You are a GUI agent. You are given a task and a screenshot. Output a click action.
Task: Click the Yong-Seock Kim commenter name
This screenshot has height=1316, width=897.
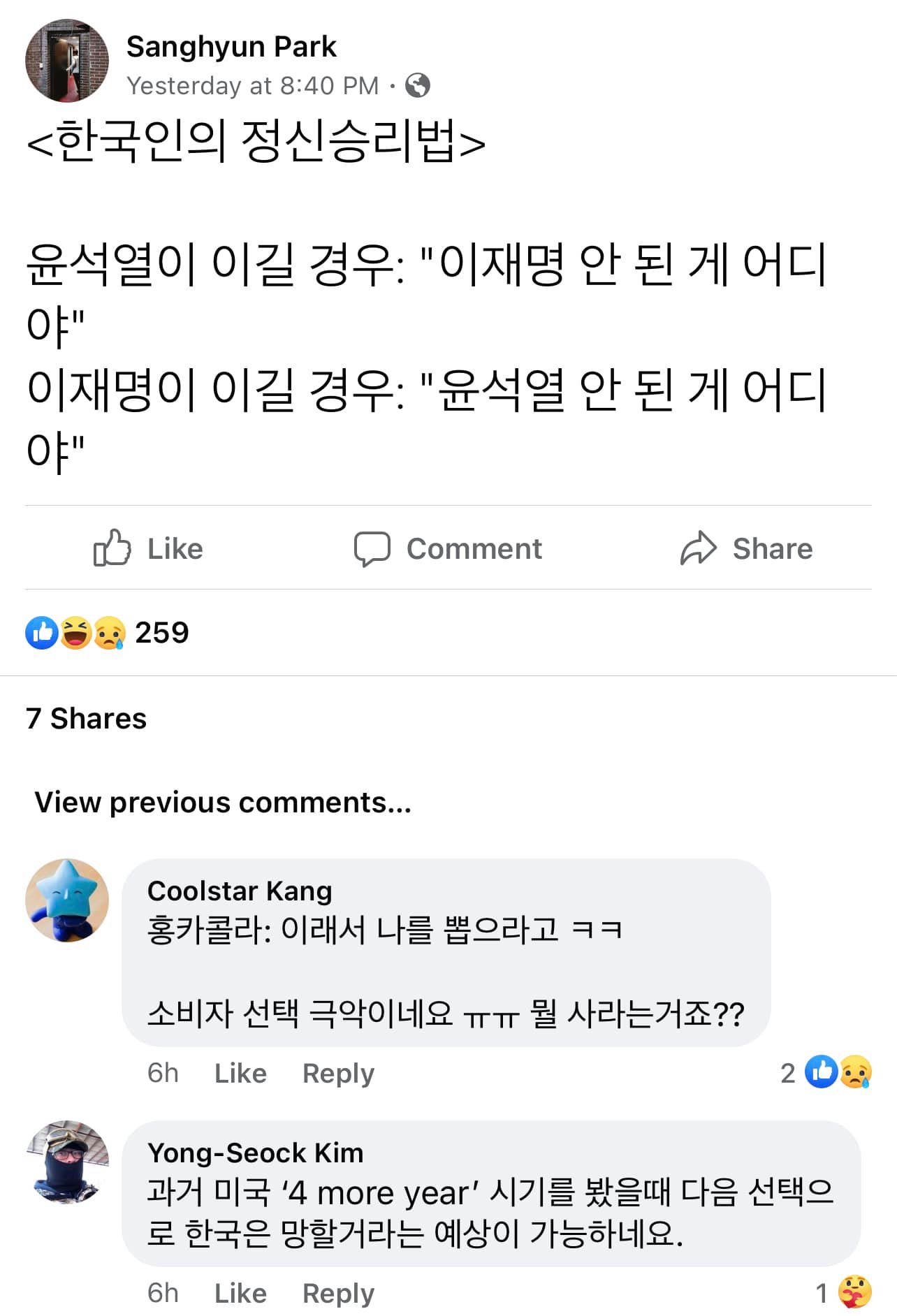coord(255,1153)
